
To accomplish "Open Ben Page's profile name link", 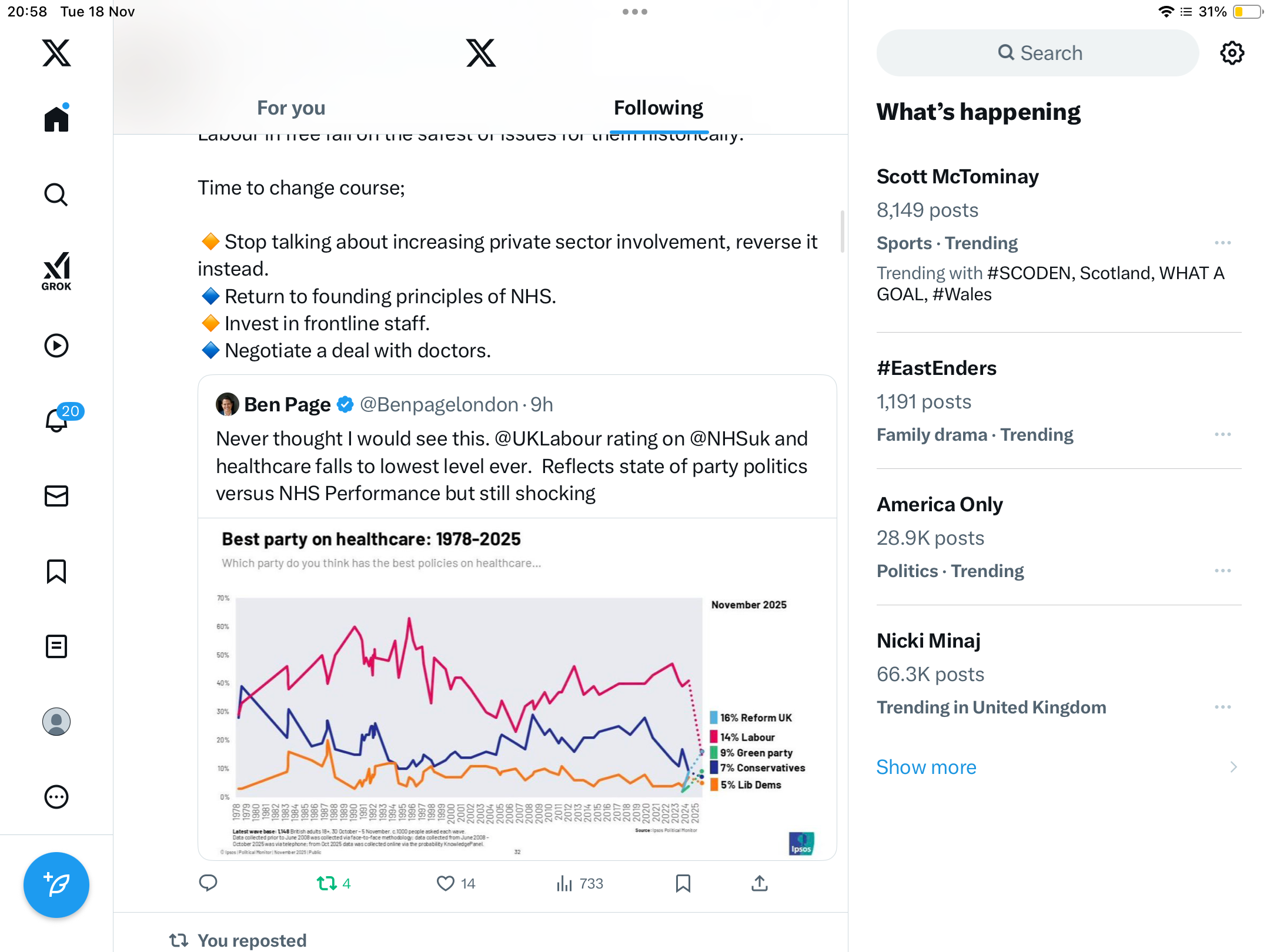I will click(x=287, y=404).
